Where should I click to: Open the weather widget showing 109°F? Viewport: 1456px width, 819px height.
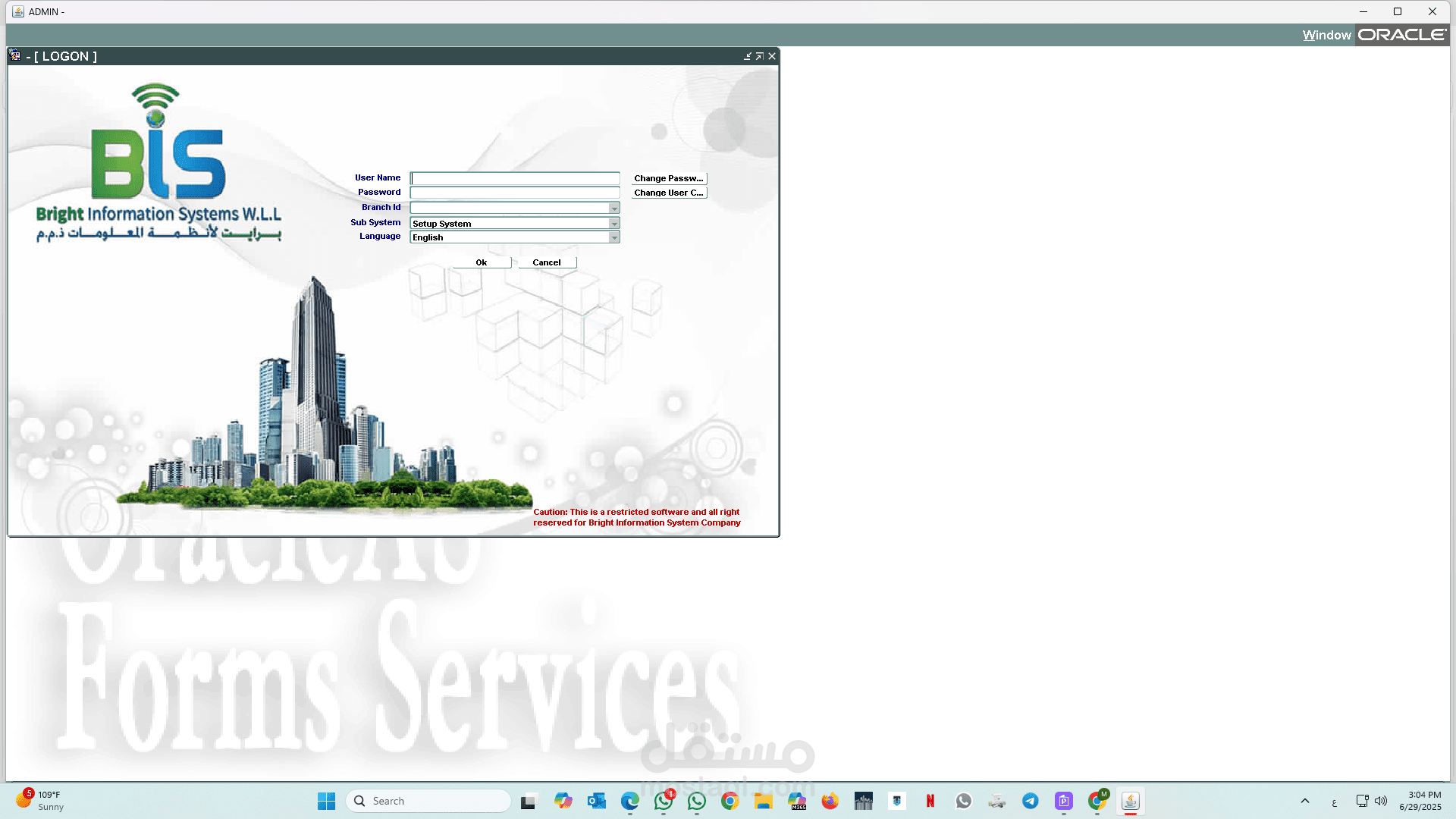tap(42, 801)
